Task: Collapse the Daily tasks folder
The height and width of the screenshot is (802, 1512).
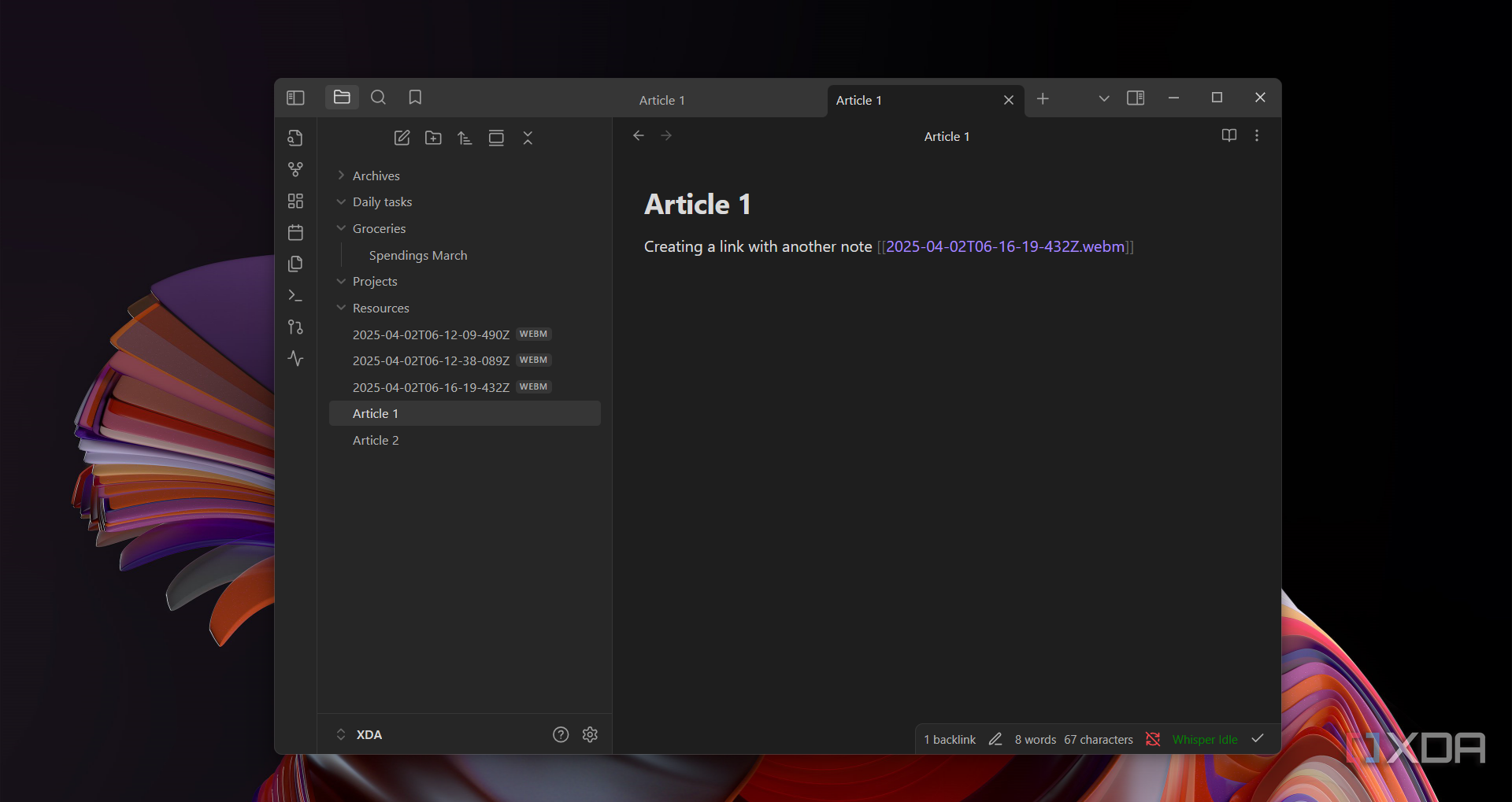Action: 465,201
